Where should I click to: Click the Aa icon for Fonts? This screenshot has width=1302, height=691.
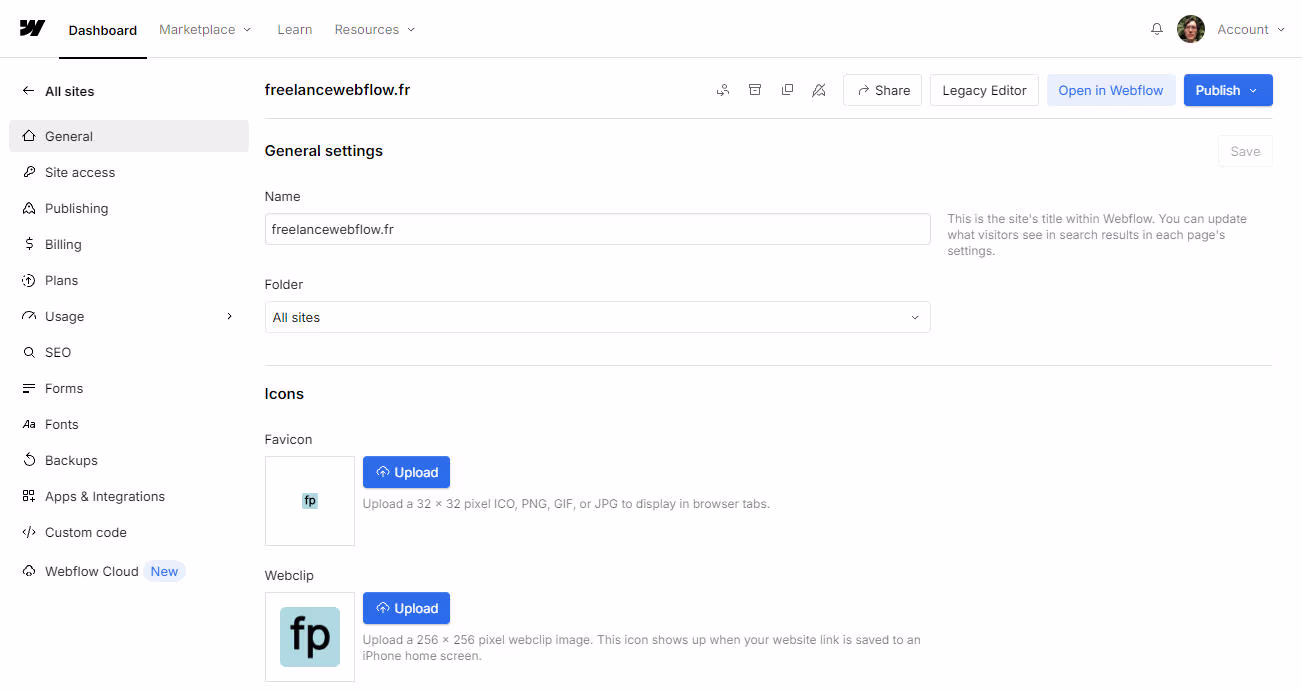coord(29,424)
